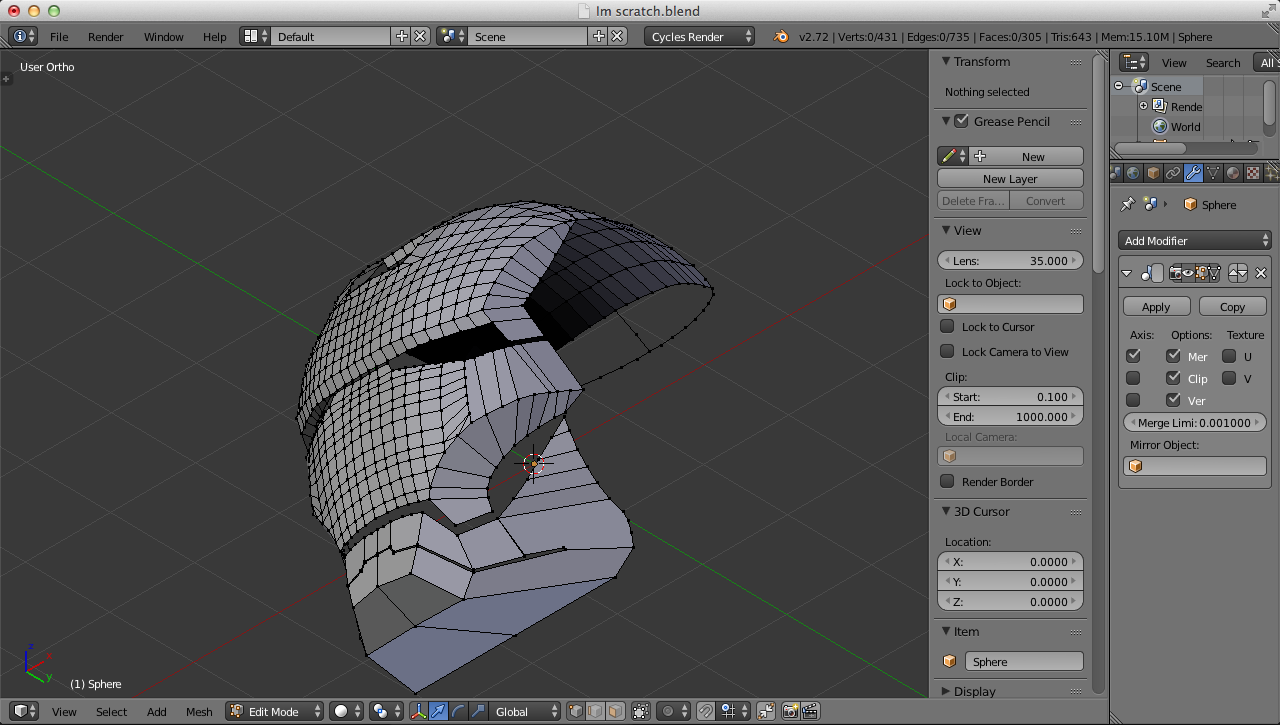Open the viewport shading dropdown
Screen dimensions: 1280x725
pyautogui.click(x=346, y=711)
